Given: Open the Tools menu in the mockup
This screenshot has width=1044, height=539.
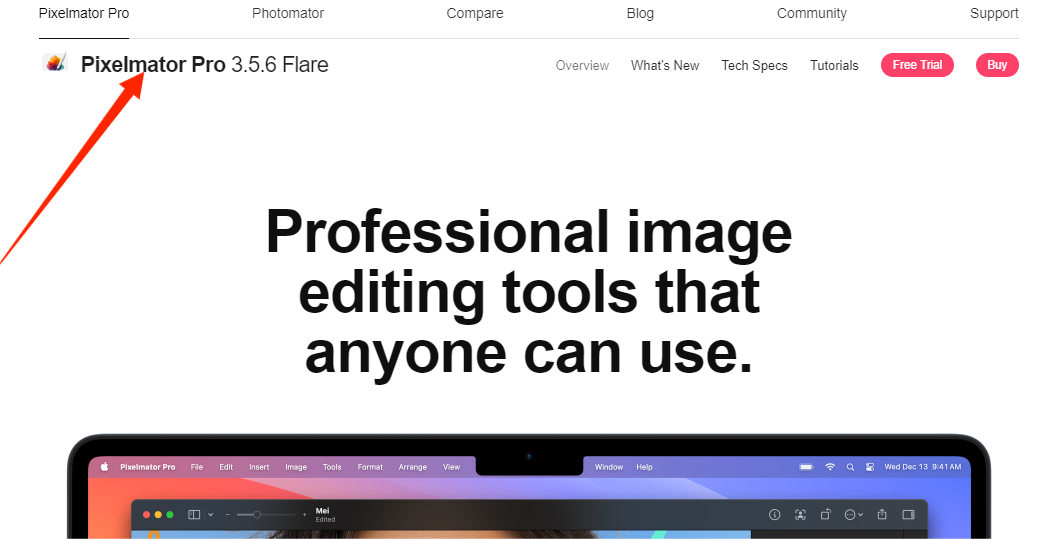Looking at the screenshot, I should click(332, 467).
